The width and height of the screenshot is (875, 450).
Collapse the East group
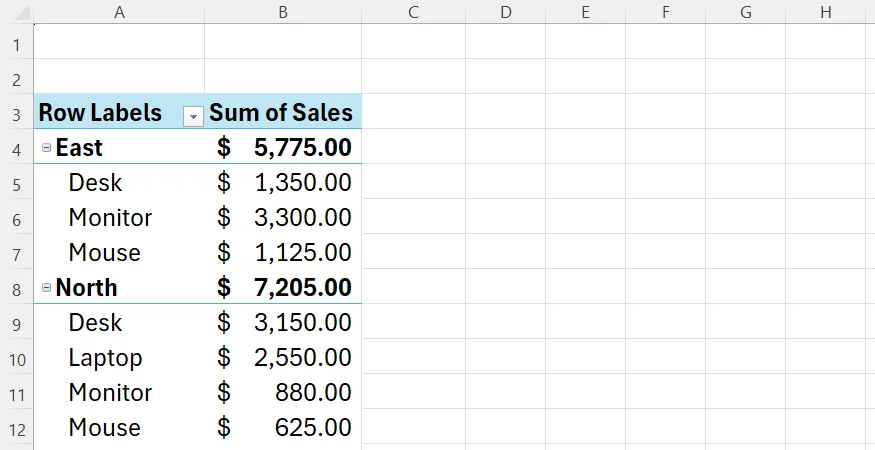pyautogui.click(x=47, y=147)
